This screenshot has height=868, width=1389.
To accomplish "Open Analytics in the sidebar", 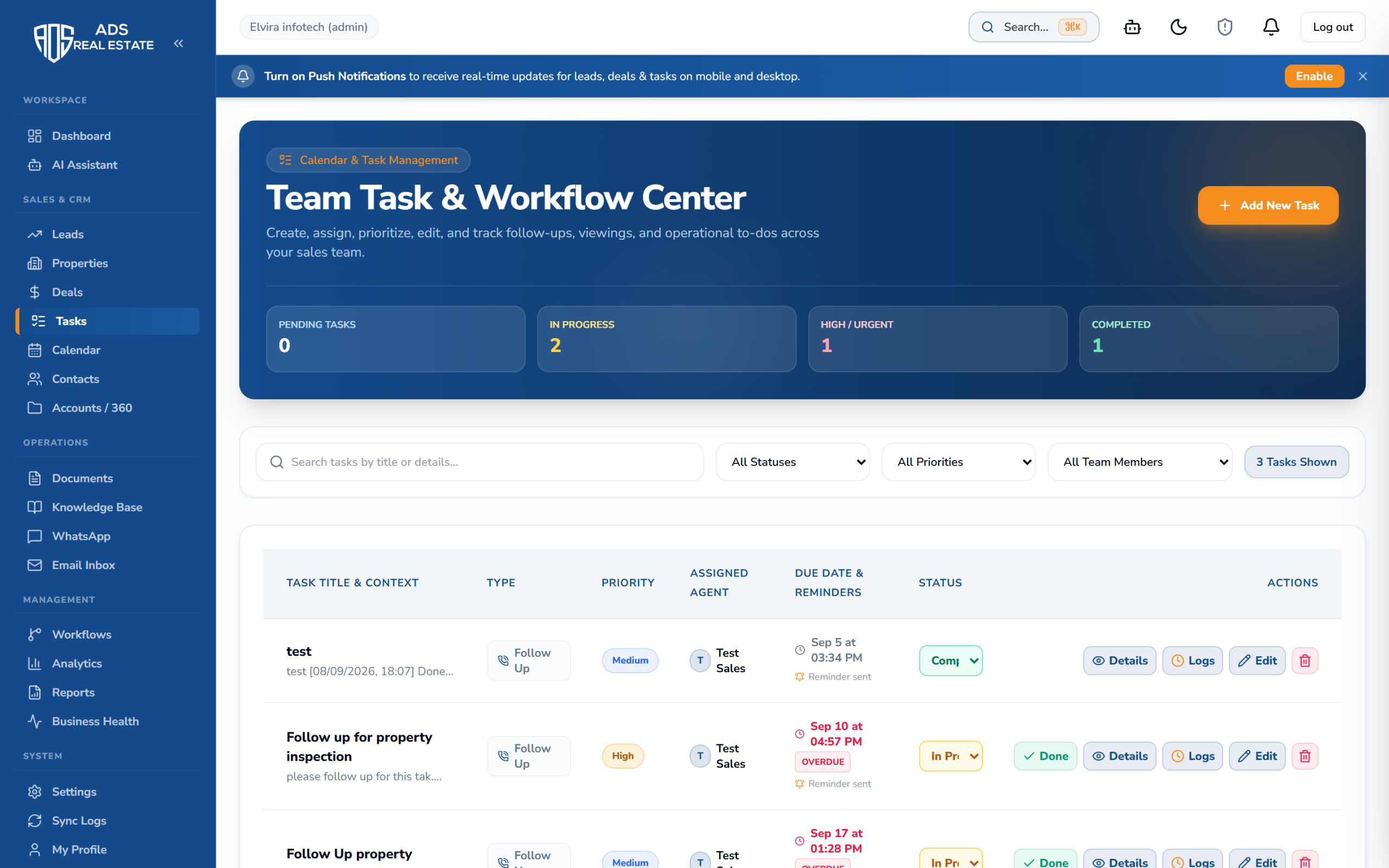I will pyautogui.click(x=108, y=663).
